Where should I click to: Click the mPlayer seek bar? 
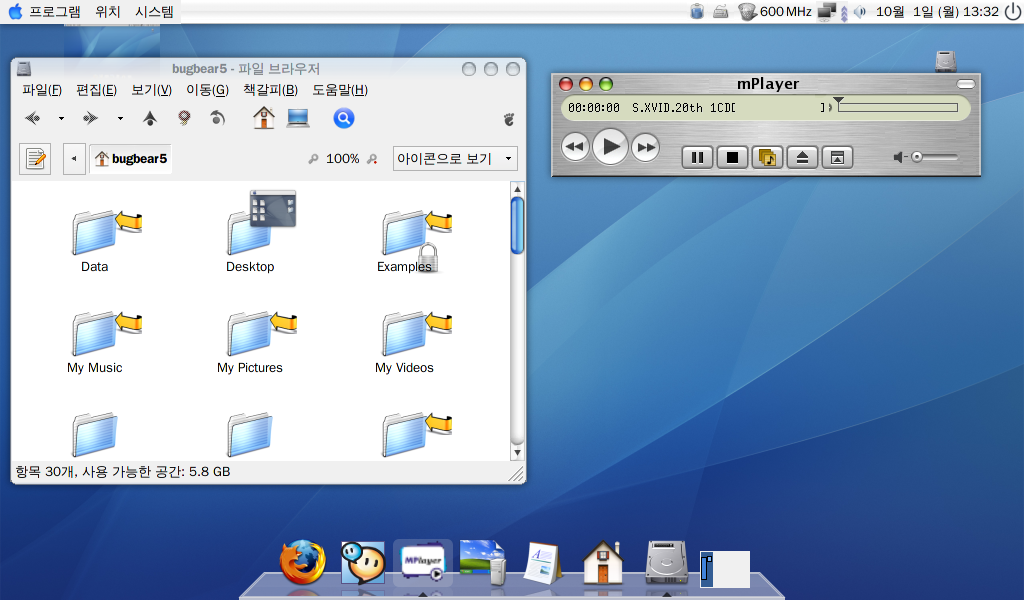coord(898,107)
